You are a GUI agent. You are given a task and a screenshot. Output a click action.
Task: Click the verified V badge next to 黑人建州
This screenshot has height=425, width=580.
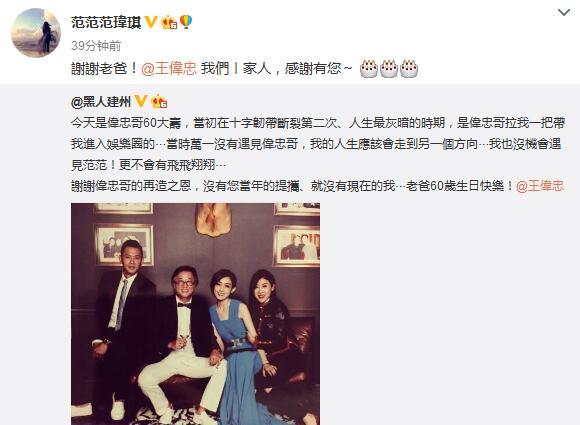click(141, 101)
